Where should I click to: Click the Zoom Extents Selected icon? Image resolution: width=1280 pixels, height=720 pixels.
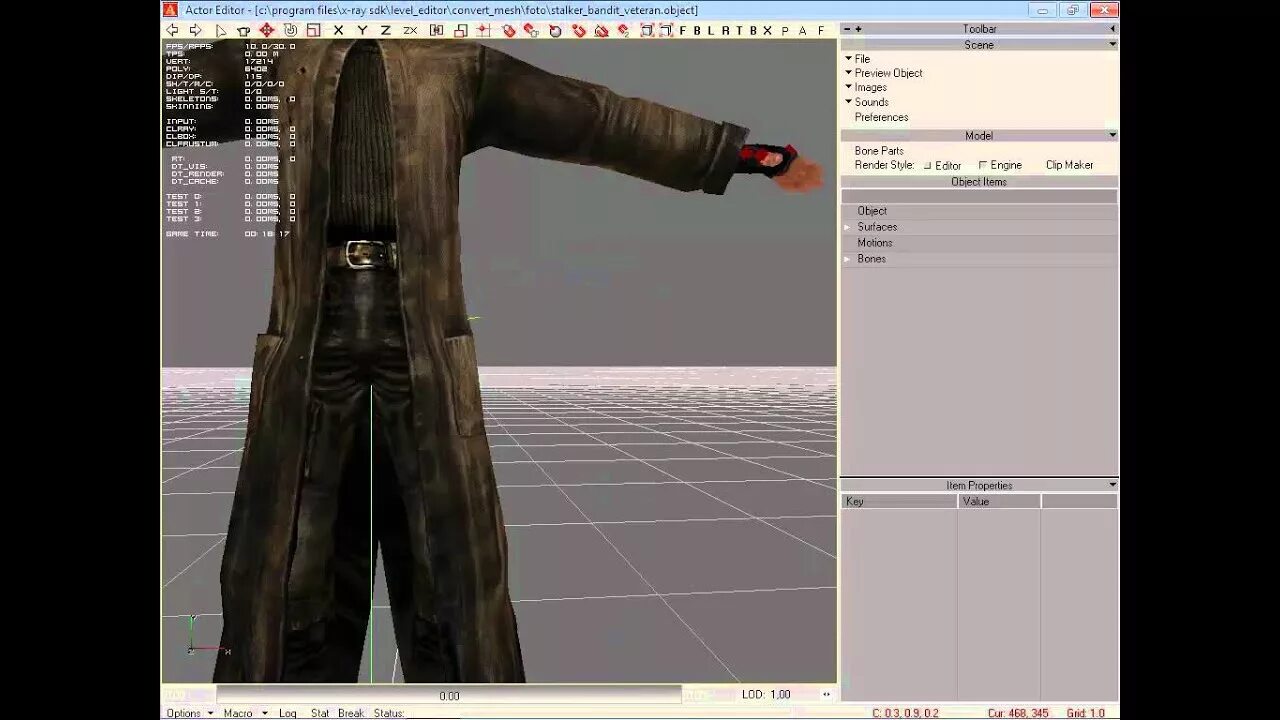click(x=666, y=30)
